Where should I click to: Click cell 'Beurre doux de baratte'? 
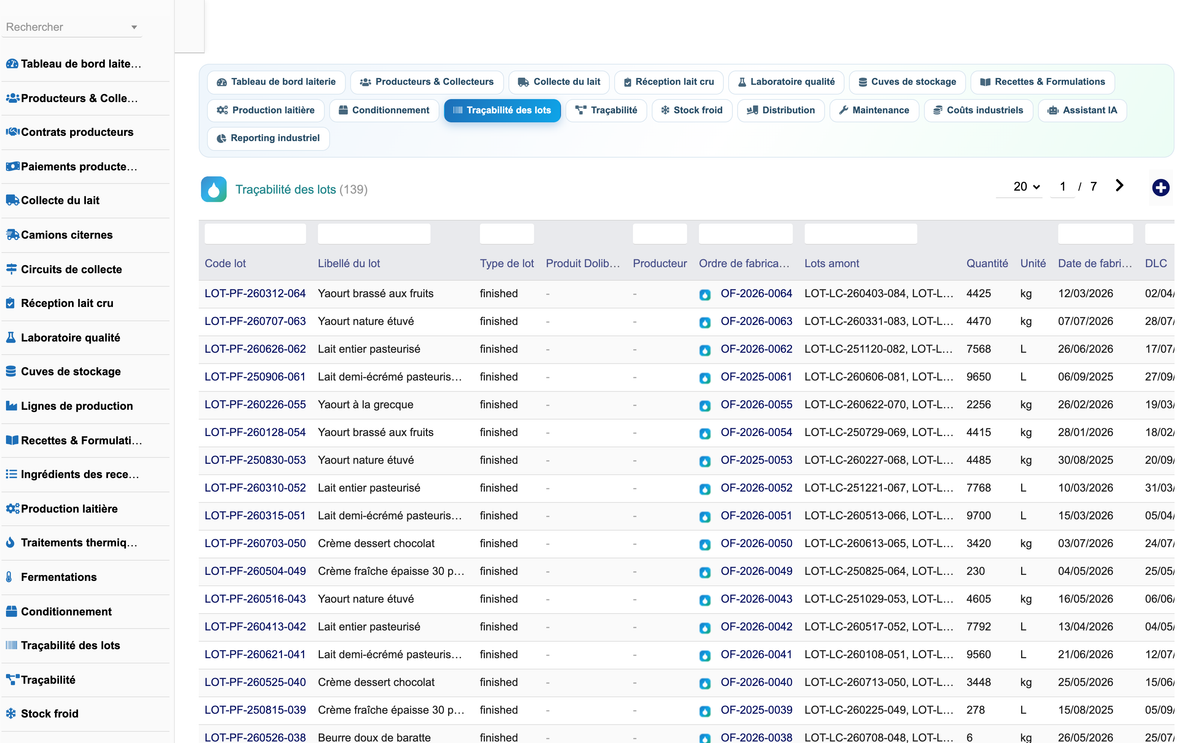(x=374, y=738)
